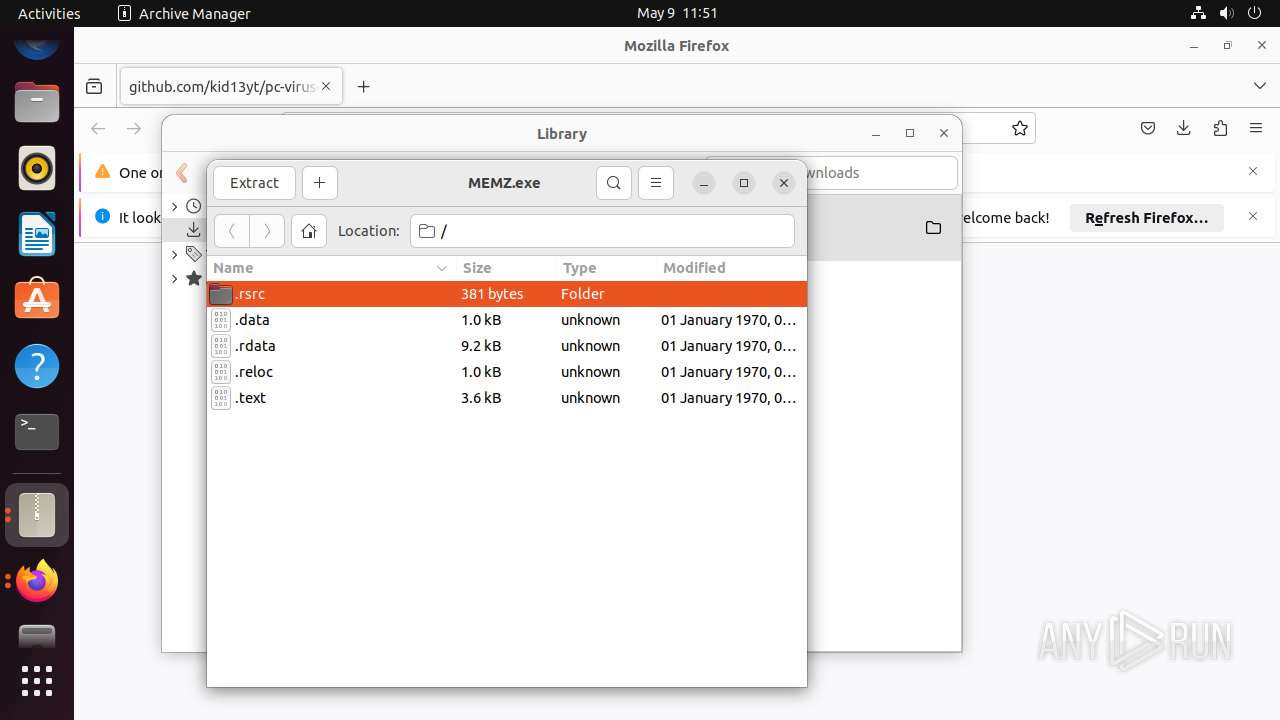The height and width of the screenshot is (720, 1280).
Task: Select the .reloc file
Action: point(507,372)
